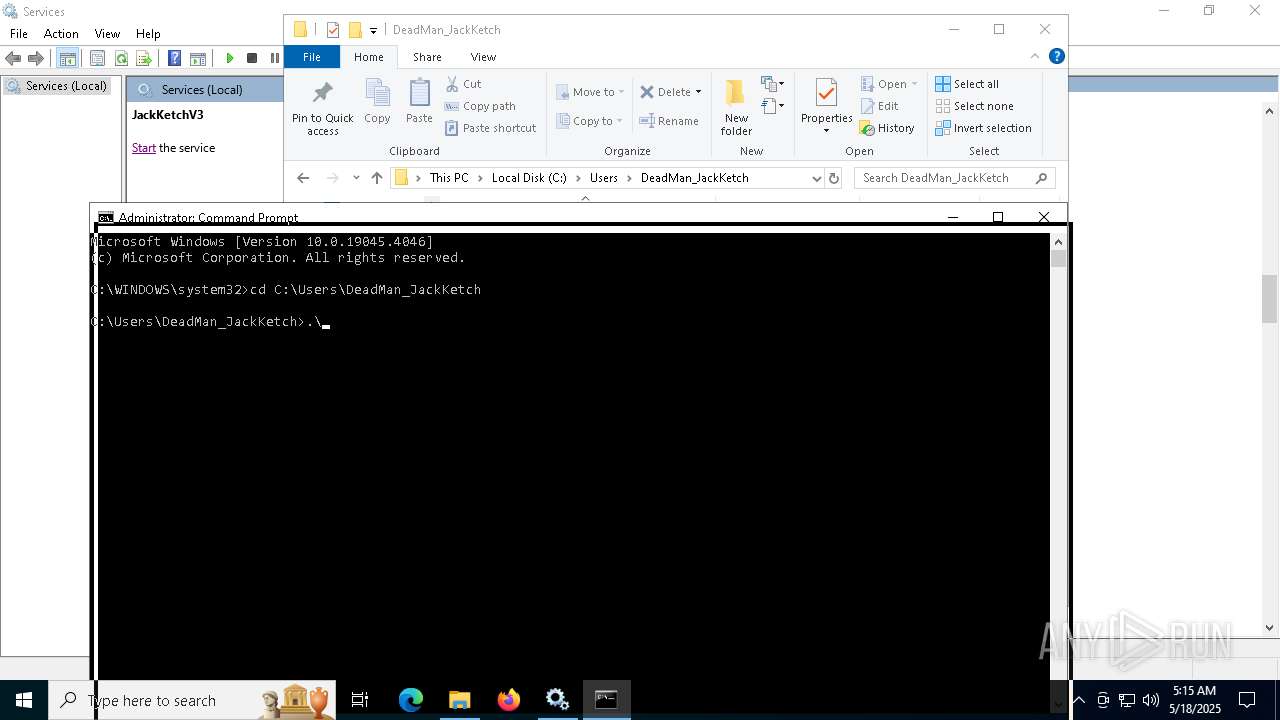Image resolution: width=1280 pixels, height=720 pixels.
Task: Click the Pause Service icon
Action: click(275, 58)
